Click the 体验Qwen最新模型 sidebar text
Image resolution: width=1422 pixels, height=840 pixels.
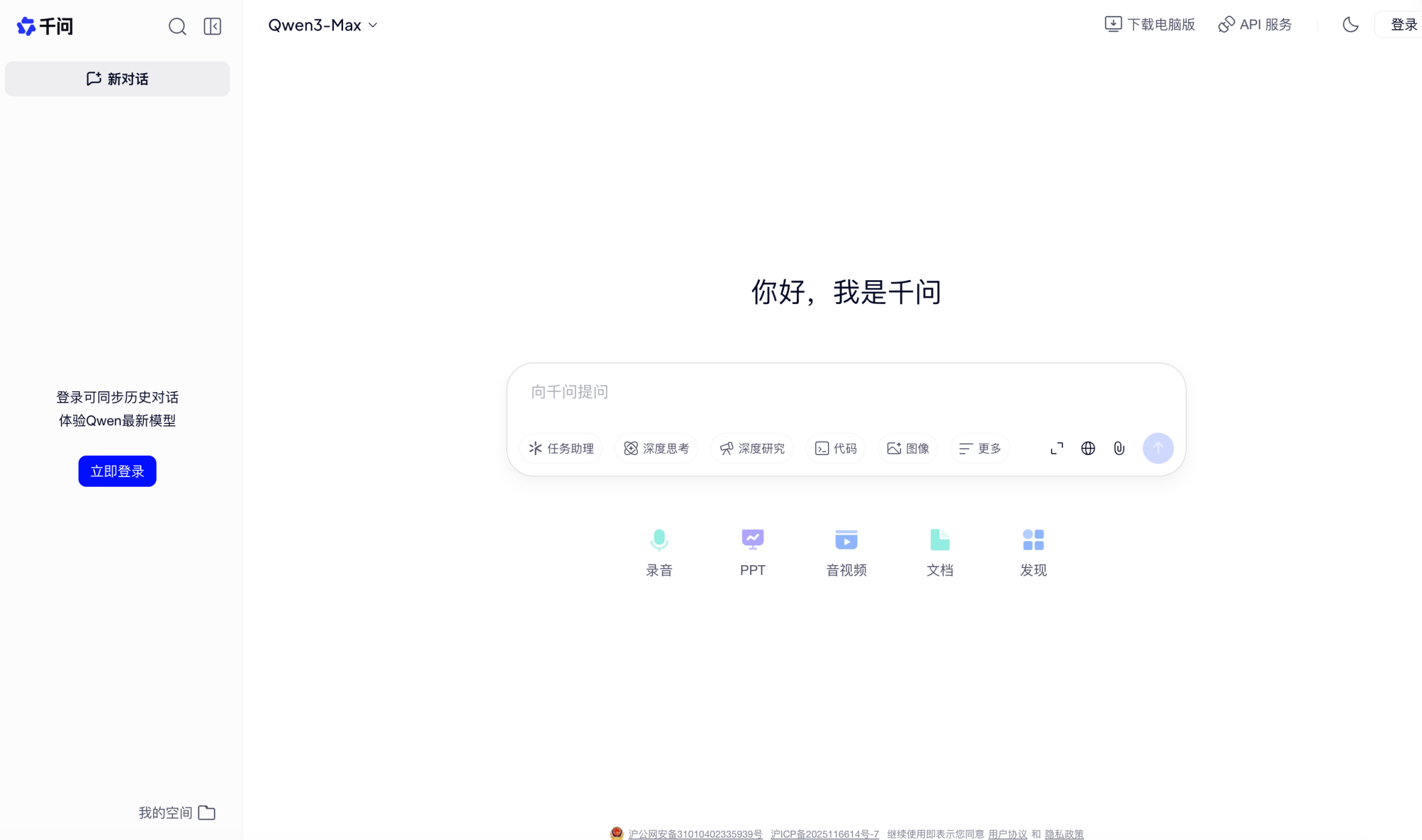118,420
